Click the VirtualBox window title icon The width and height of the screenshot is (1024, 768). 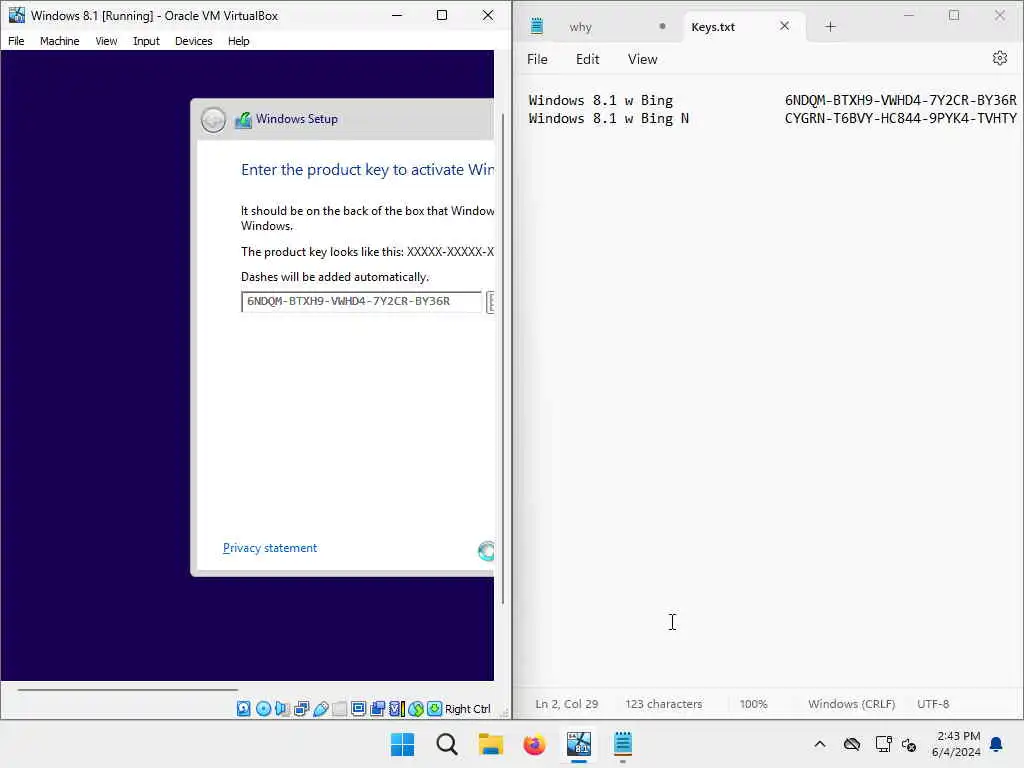16,15
